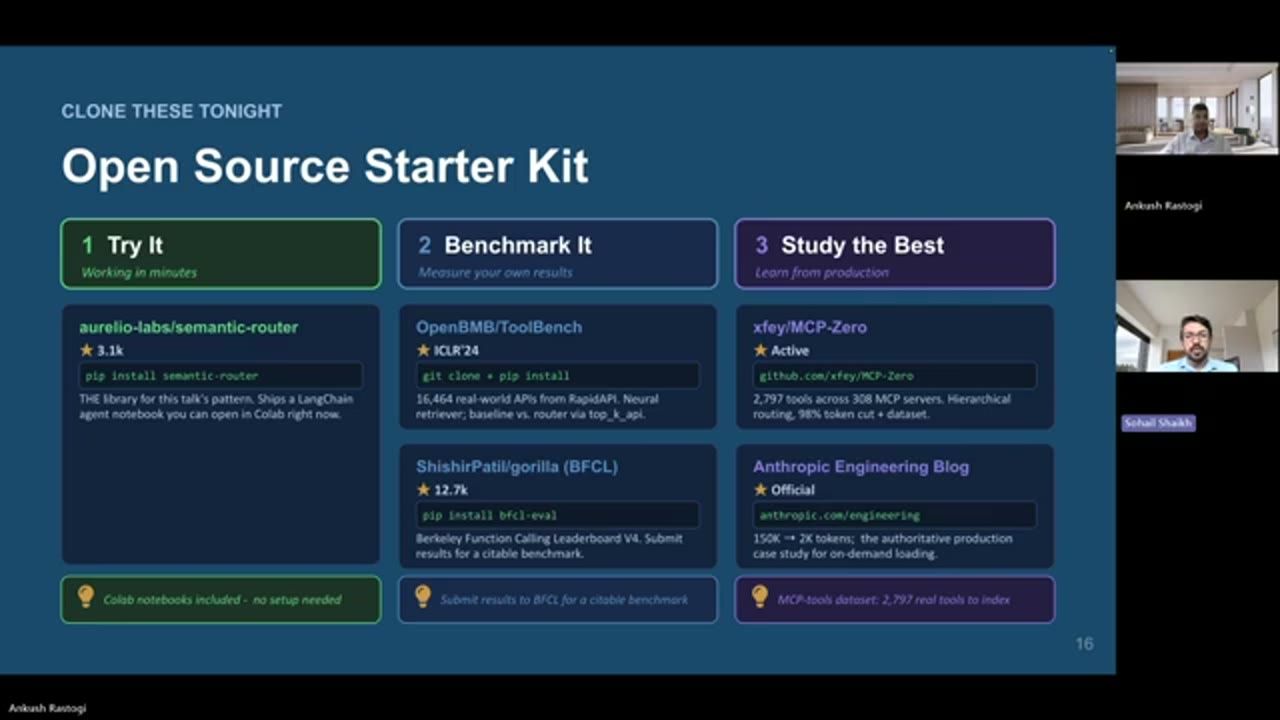Click the star icon beside Official
This screenshot has width=1280, height=720.
761,490
